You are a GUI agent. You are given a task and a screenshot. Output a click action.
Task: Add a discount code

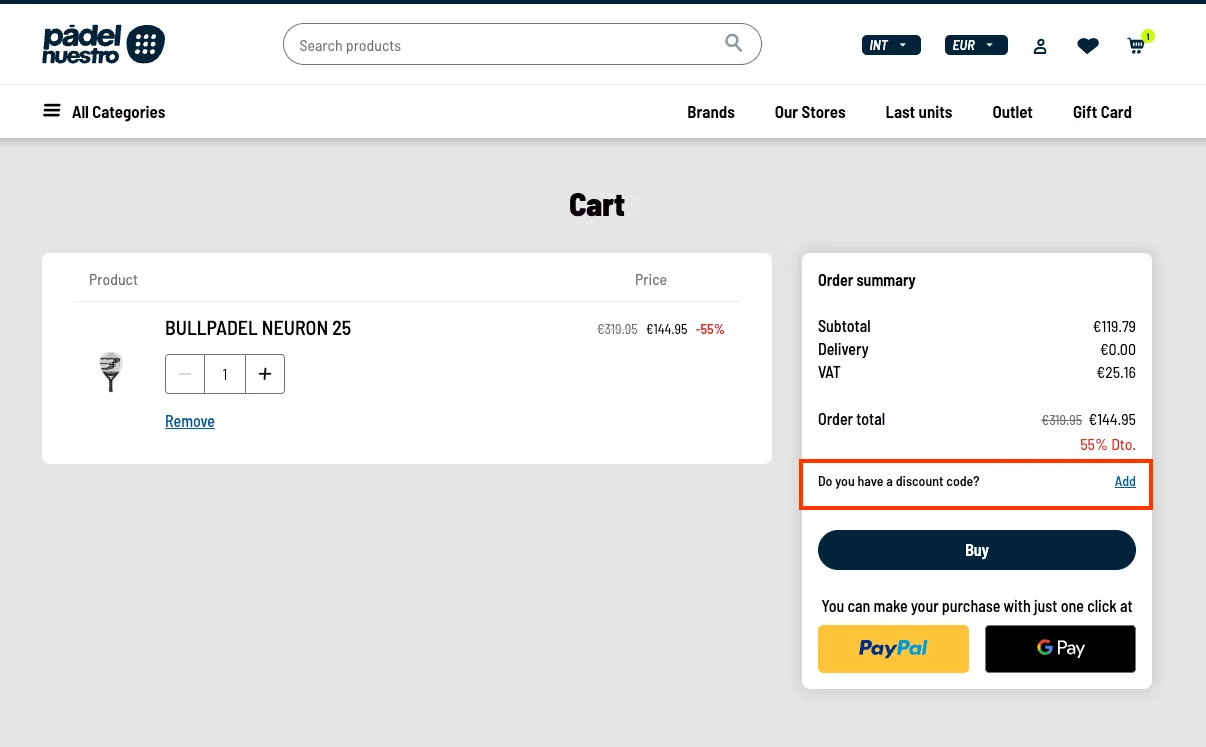1125,481
